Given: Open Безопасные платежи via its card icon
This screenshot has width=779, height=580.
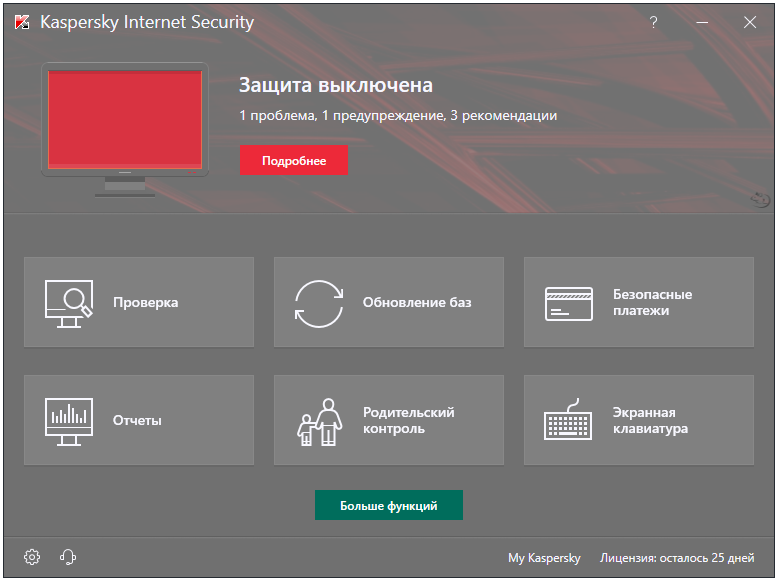Looking at the screenshot, I should 569,303.
